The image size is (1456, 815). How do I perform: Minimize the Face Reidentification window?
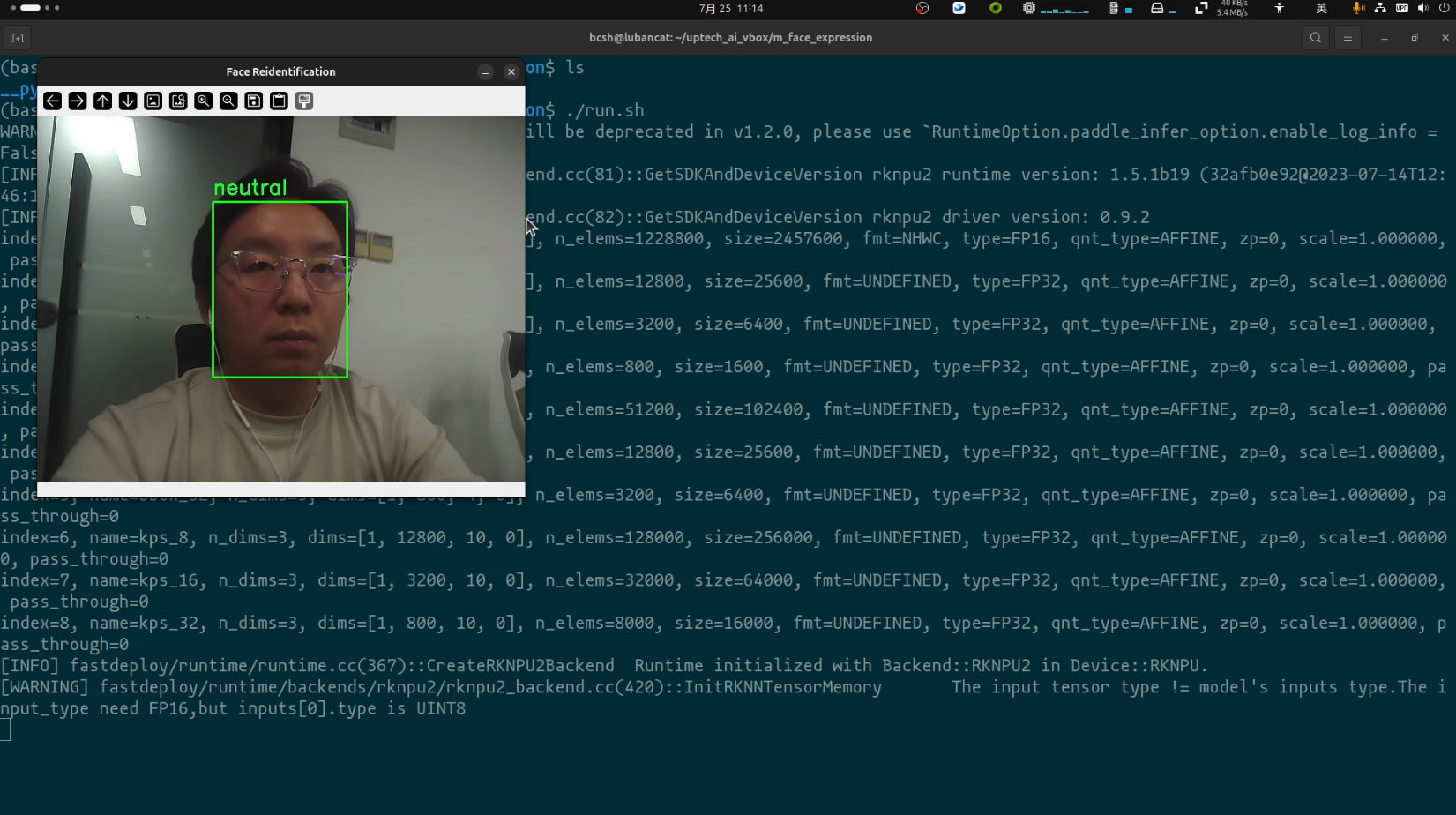click(x=486, y=72)
